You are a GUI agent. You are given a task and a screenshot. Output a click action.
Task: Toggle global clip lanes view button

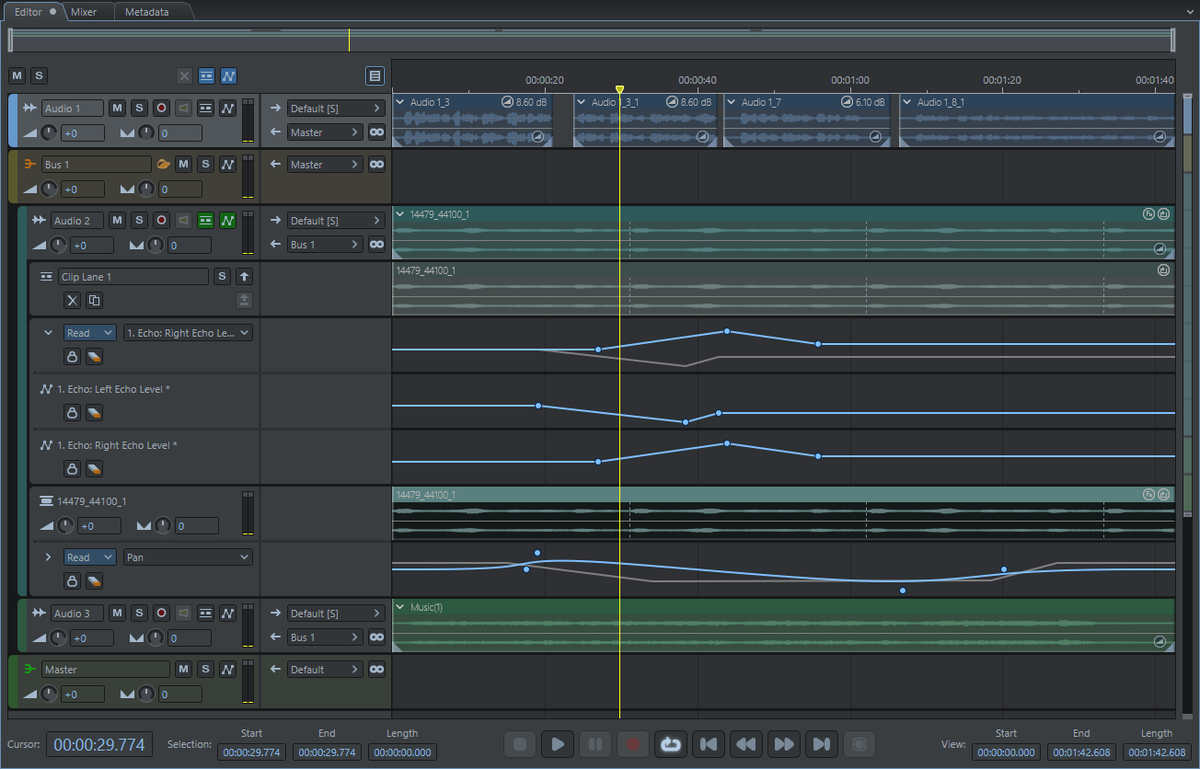pyautogui.click(x=206, y=75)
